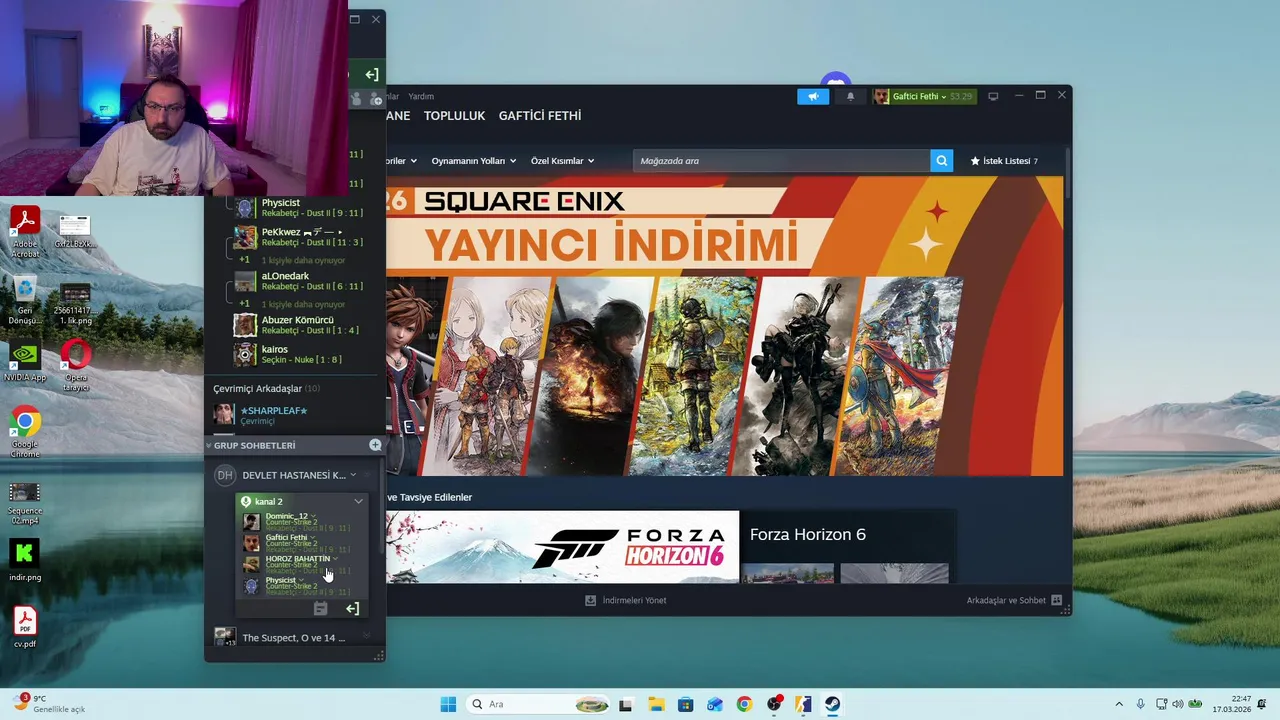Click Steam icon in taskbar
The image size is (1280, 720).
coord(832,704)
